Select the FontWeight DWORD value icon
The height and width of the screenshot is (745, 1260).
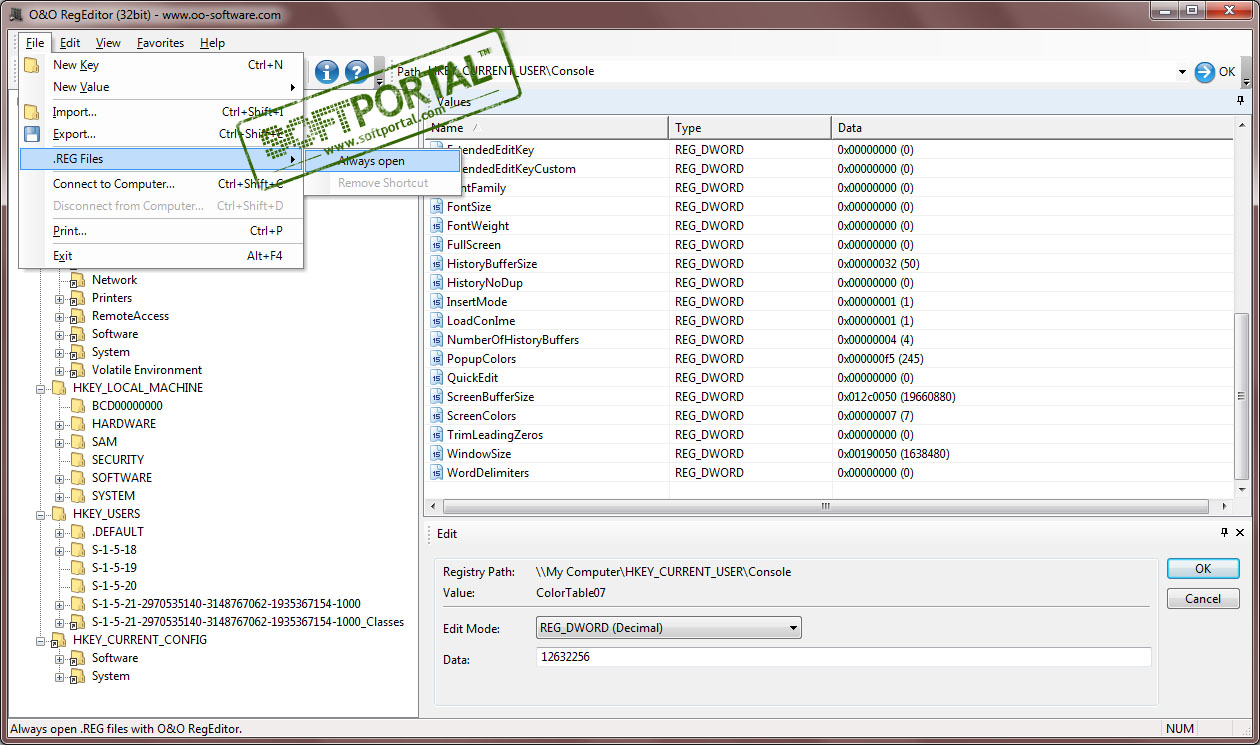click(436, 226)
